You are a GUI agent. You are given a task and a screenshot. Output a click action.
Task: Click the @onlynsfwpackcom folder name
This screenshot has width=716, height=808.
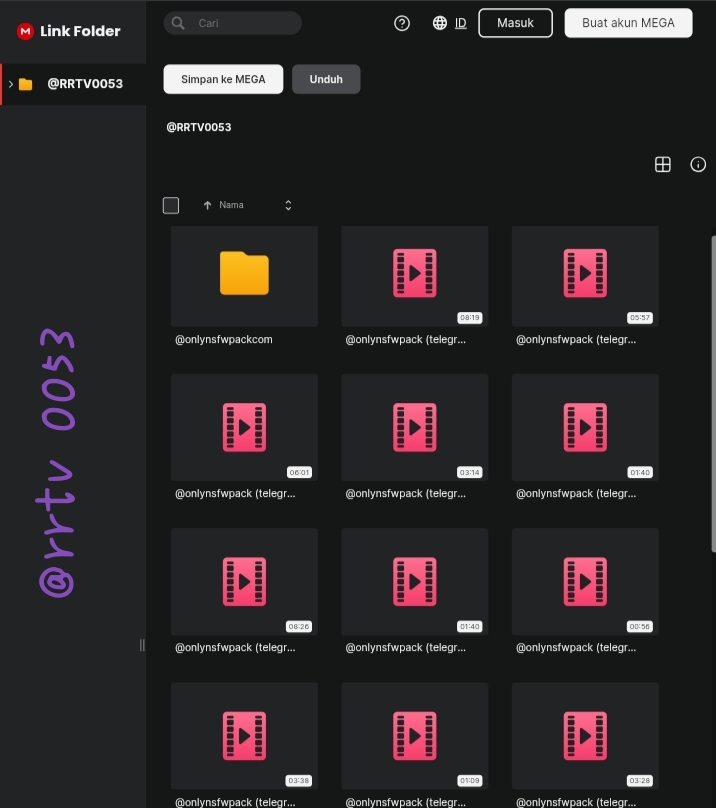[x=224, y=340]
